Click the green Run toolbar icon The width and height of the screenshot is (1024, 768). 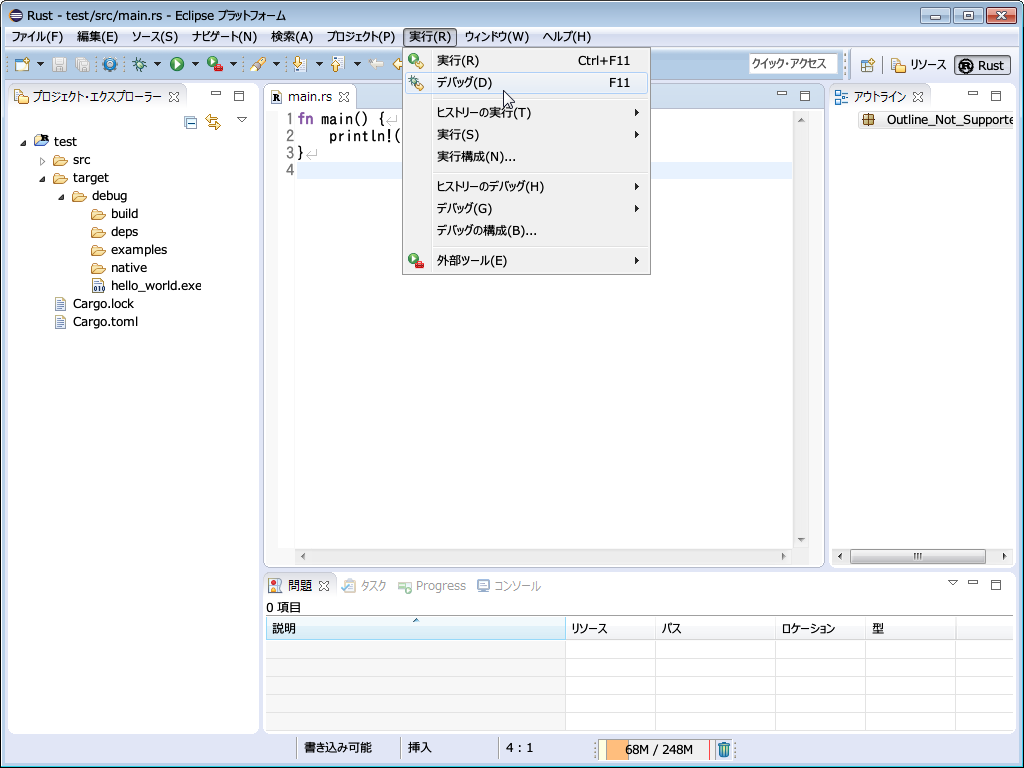177,64
